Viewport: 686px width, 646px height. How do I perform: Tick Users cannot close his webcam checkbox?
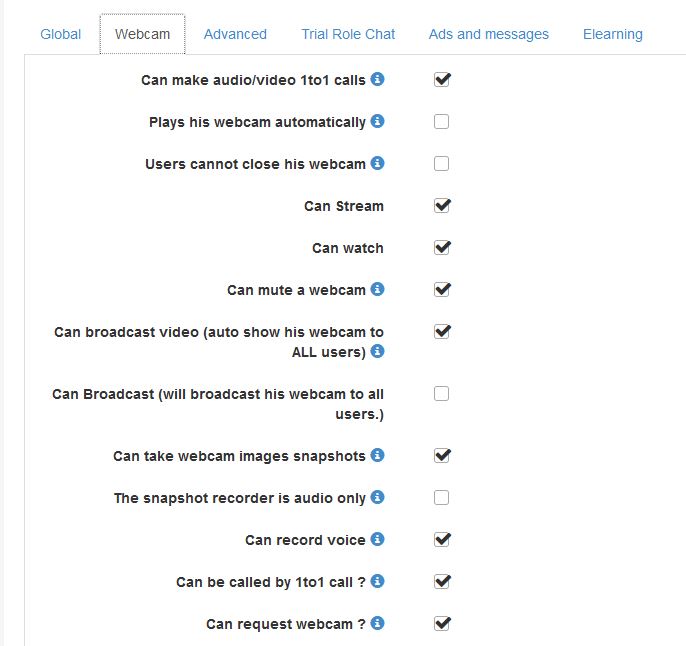[x=441, y=164]
